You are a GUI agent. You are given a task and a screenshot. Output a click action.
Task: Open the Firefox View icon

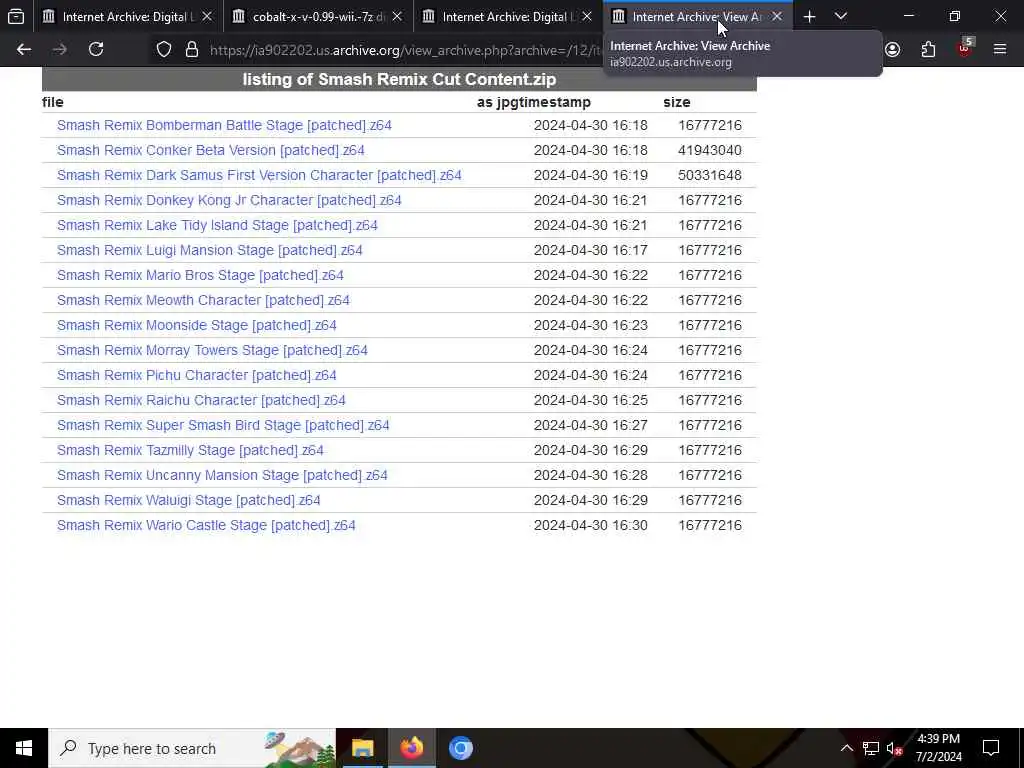point(16,16)
